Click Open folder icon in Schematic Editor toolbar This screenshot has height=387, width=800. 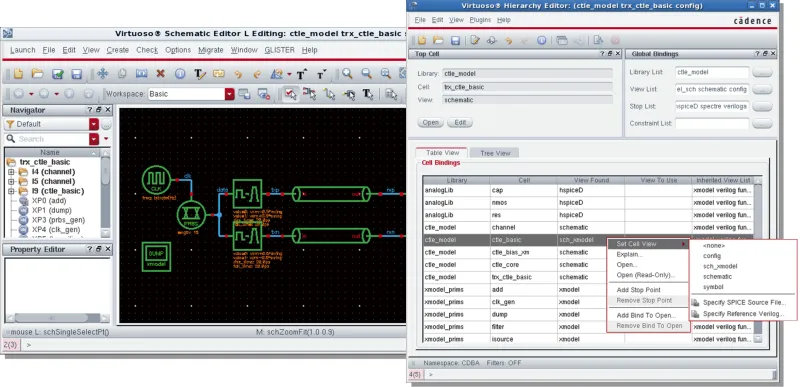(37, 74)
